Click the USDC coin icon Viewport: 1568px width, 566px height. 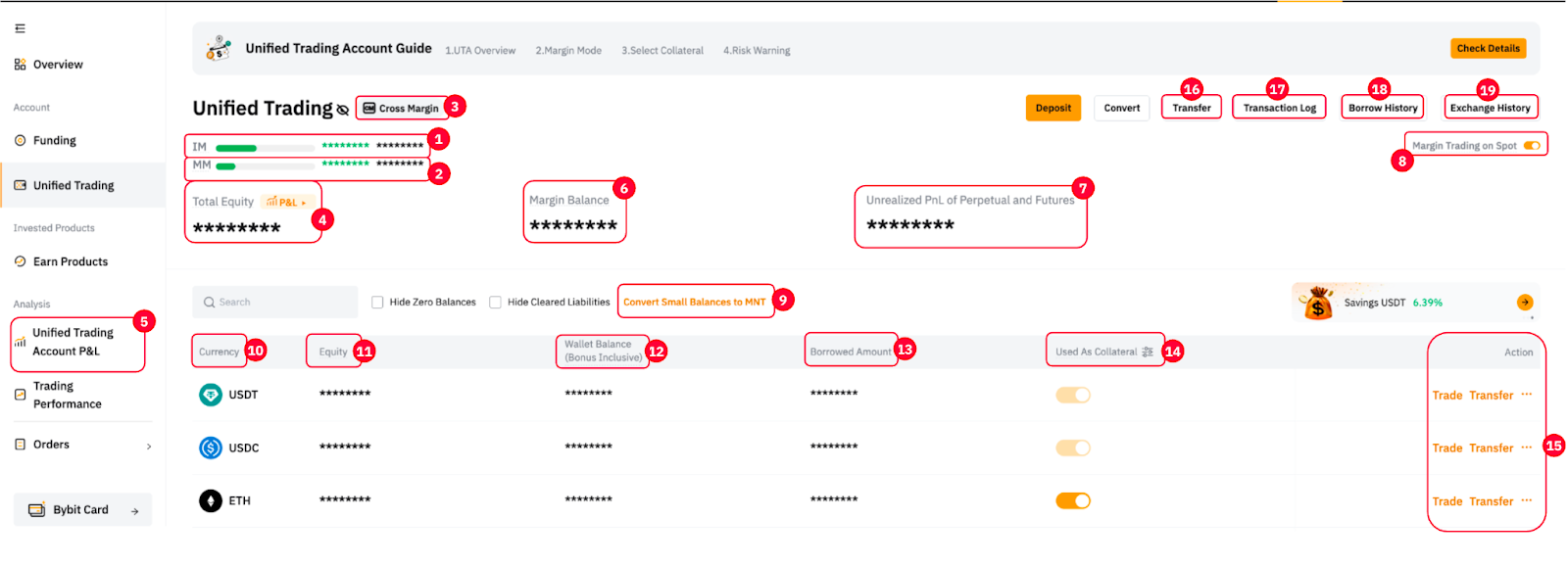coord(211,448)
